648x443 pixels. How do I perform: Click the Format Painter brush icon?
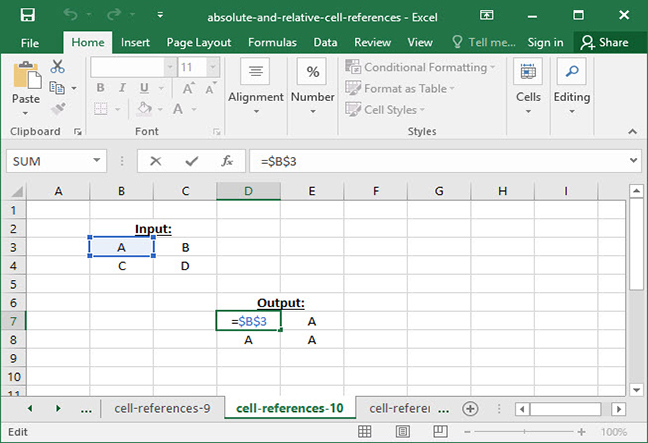pos(57,107)
